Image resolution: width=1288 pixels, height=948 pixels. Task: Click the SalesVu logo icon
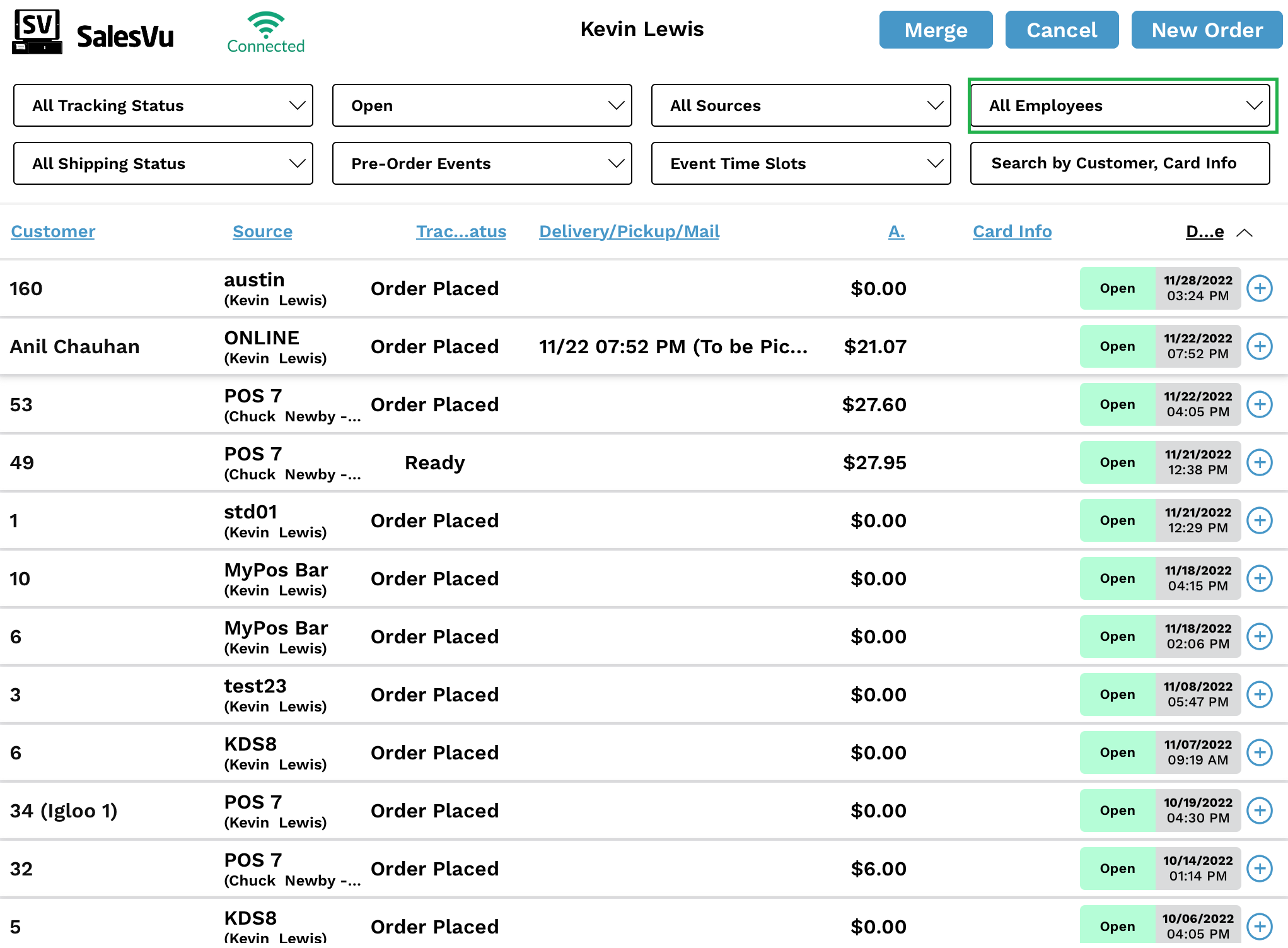tap(37, 32)
